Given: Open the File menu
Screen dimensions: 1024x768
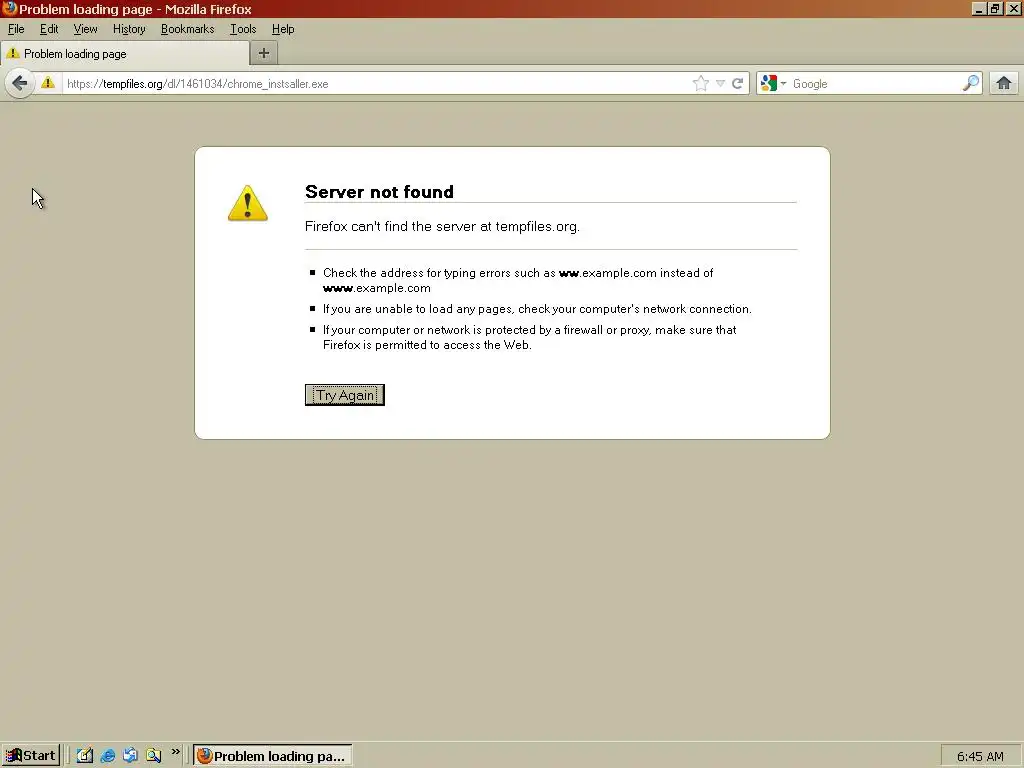Looking at the screenshot, I should tap(16, 29).
